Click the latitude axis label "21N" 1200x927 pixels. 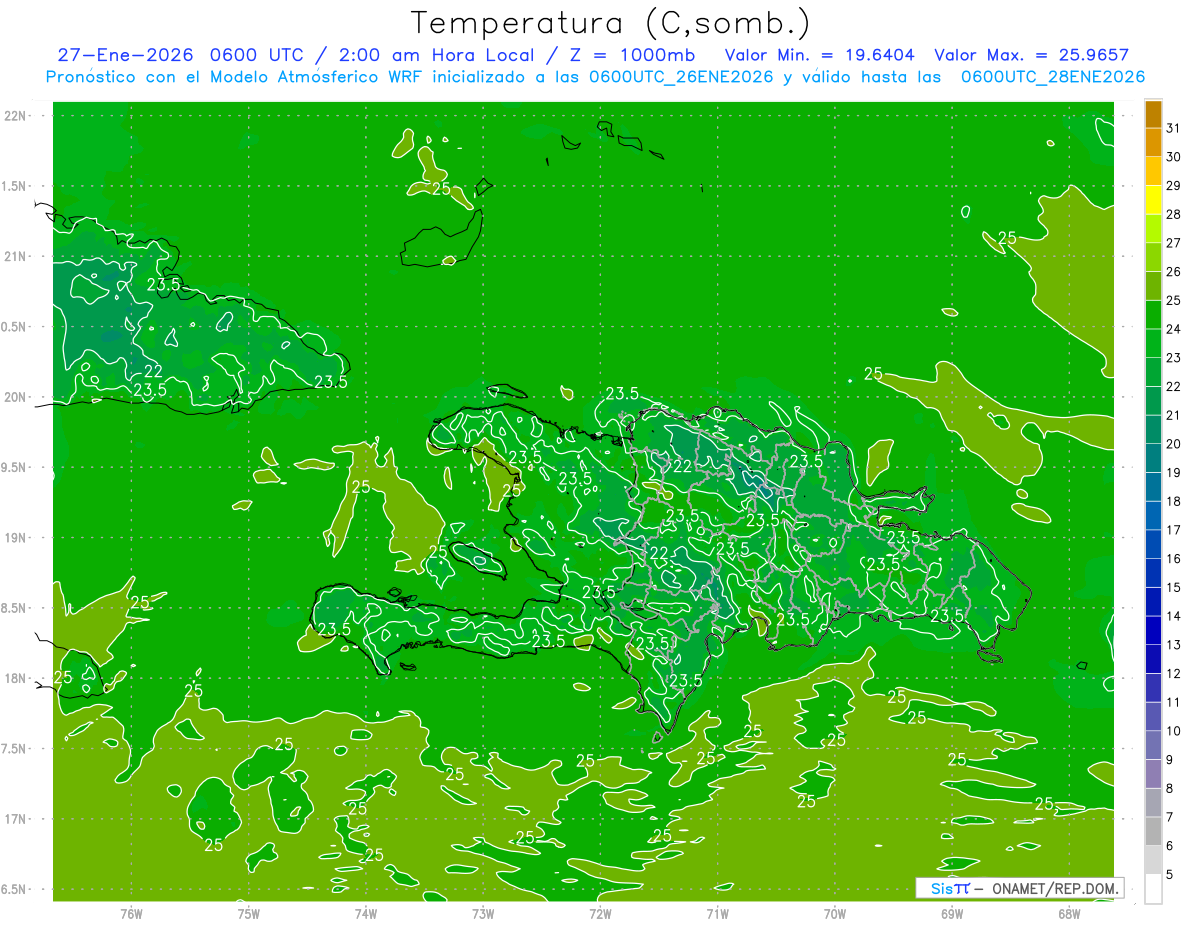(x=16, y=257)
